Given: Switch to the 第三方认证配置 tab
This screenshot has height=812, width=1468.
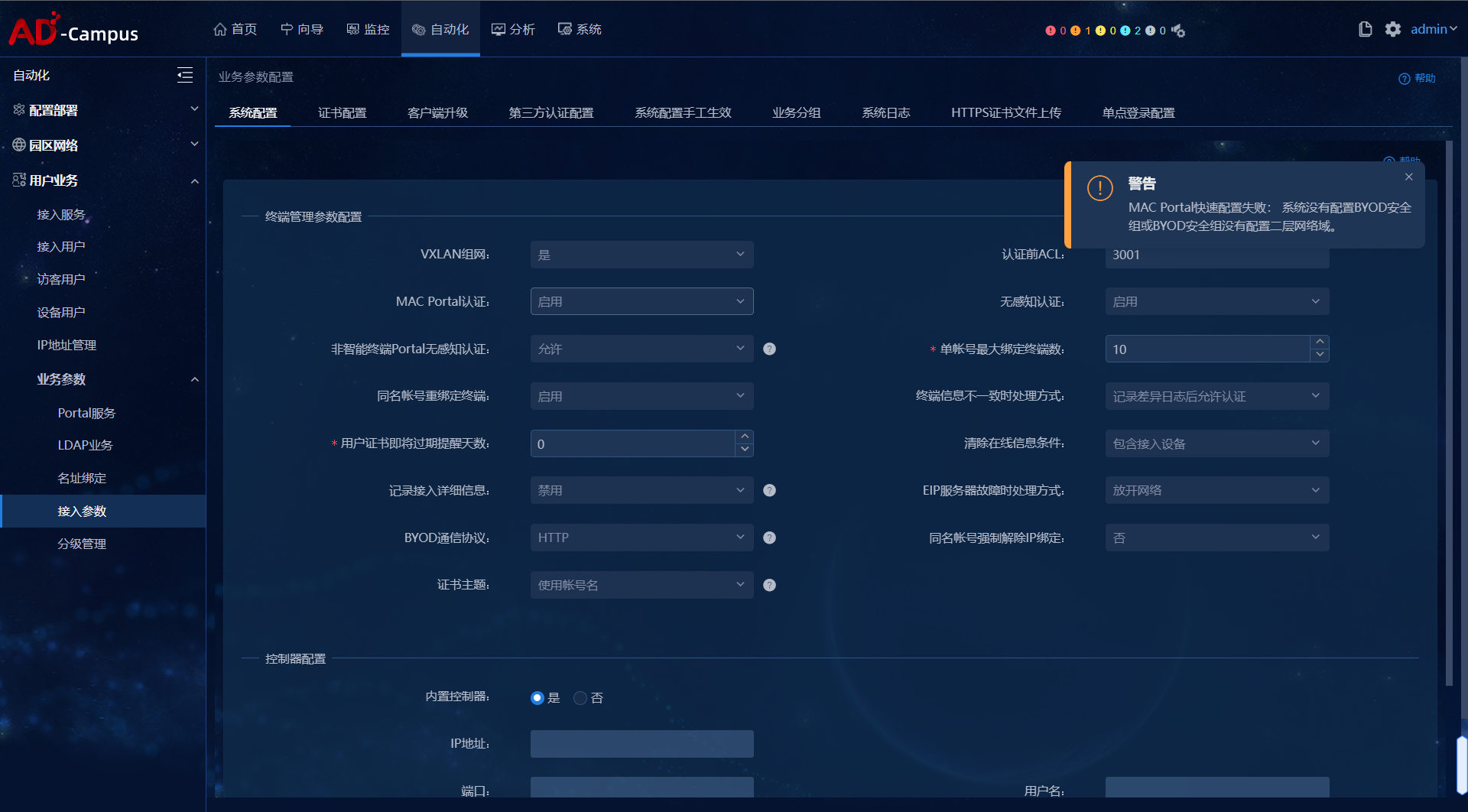Looking at the screenshot, I should point(551,113).
